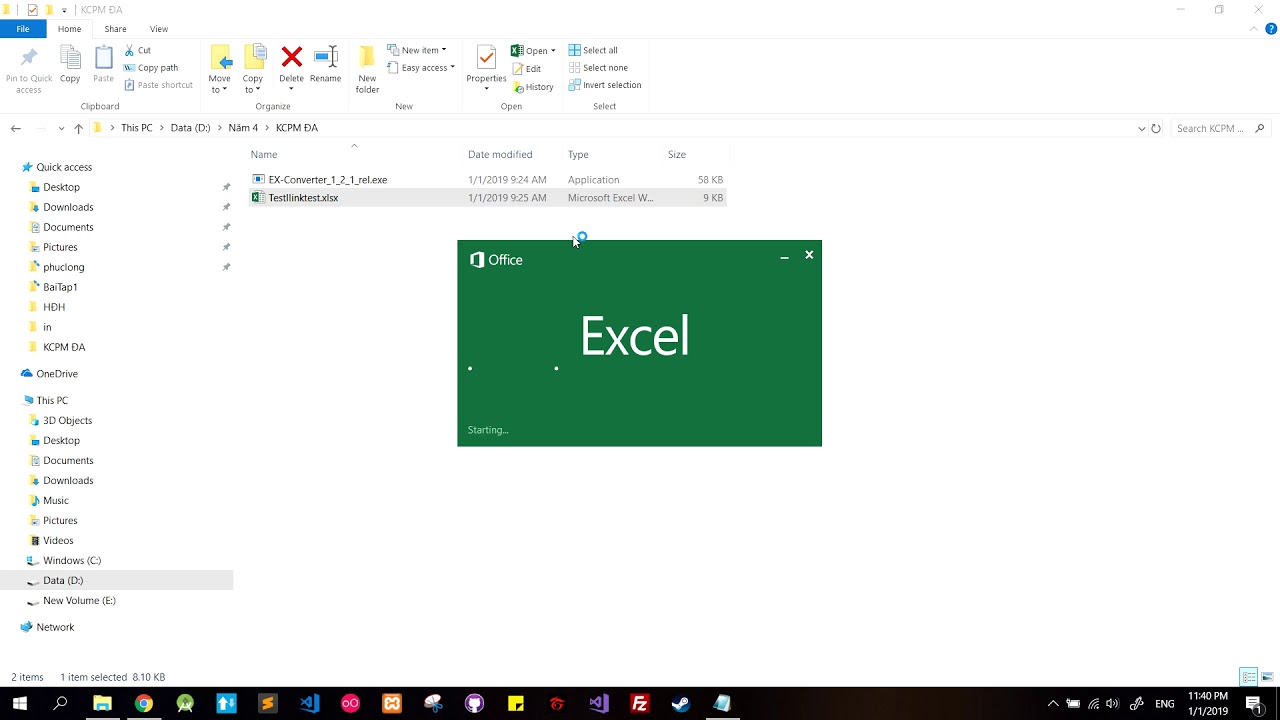Select Network in navigation pane
Screen dimensions: 1280x720
tap(55, 627)
